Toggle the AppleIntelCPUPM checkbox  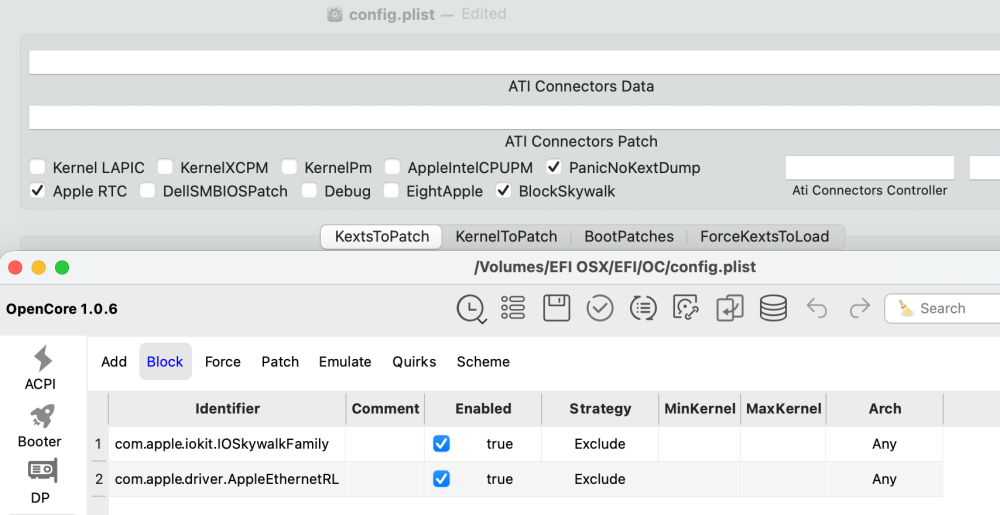392,167
